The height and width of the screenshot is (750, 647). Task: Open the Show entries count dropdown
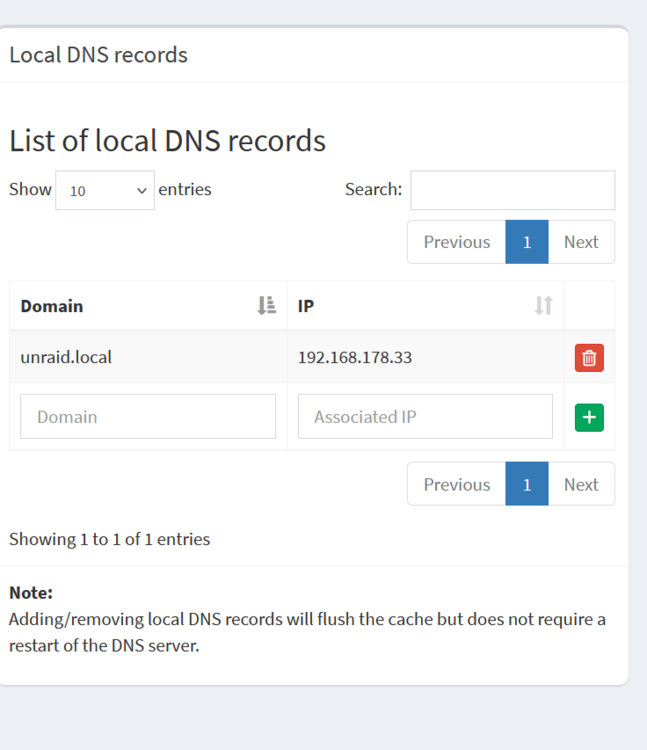[x=105, y=190]
